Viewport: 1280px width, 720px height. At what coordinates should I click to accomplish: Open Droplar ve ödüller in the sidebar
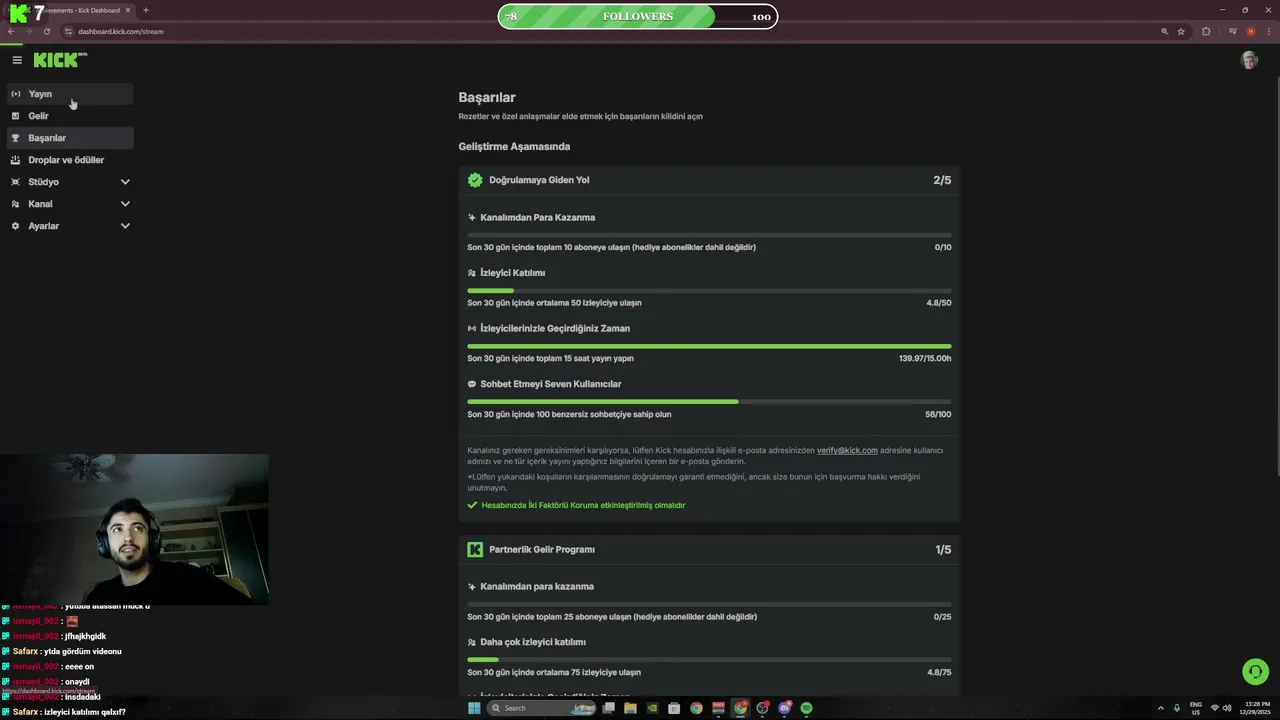[x=70, y=160]
